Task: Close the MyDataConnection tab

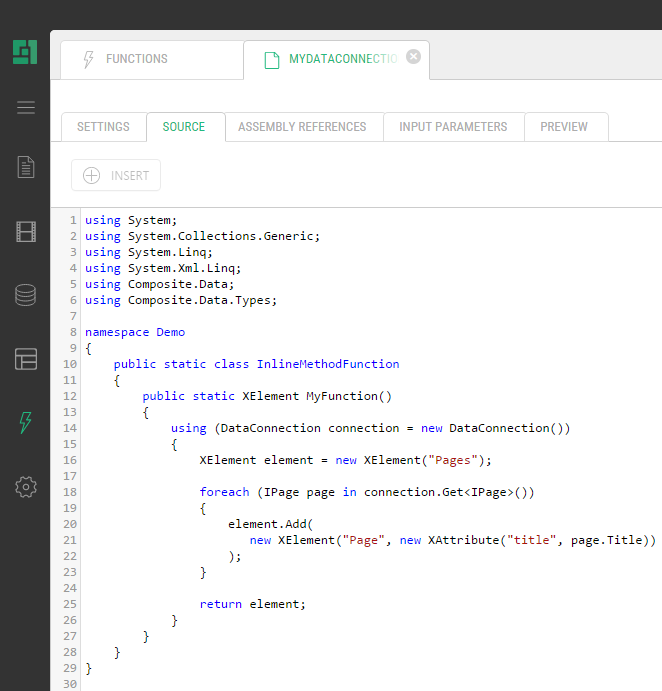Action: [413, 58]
